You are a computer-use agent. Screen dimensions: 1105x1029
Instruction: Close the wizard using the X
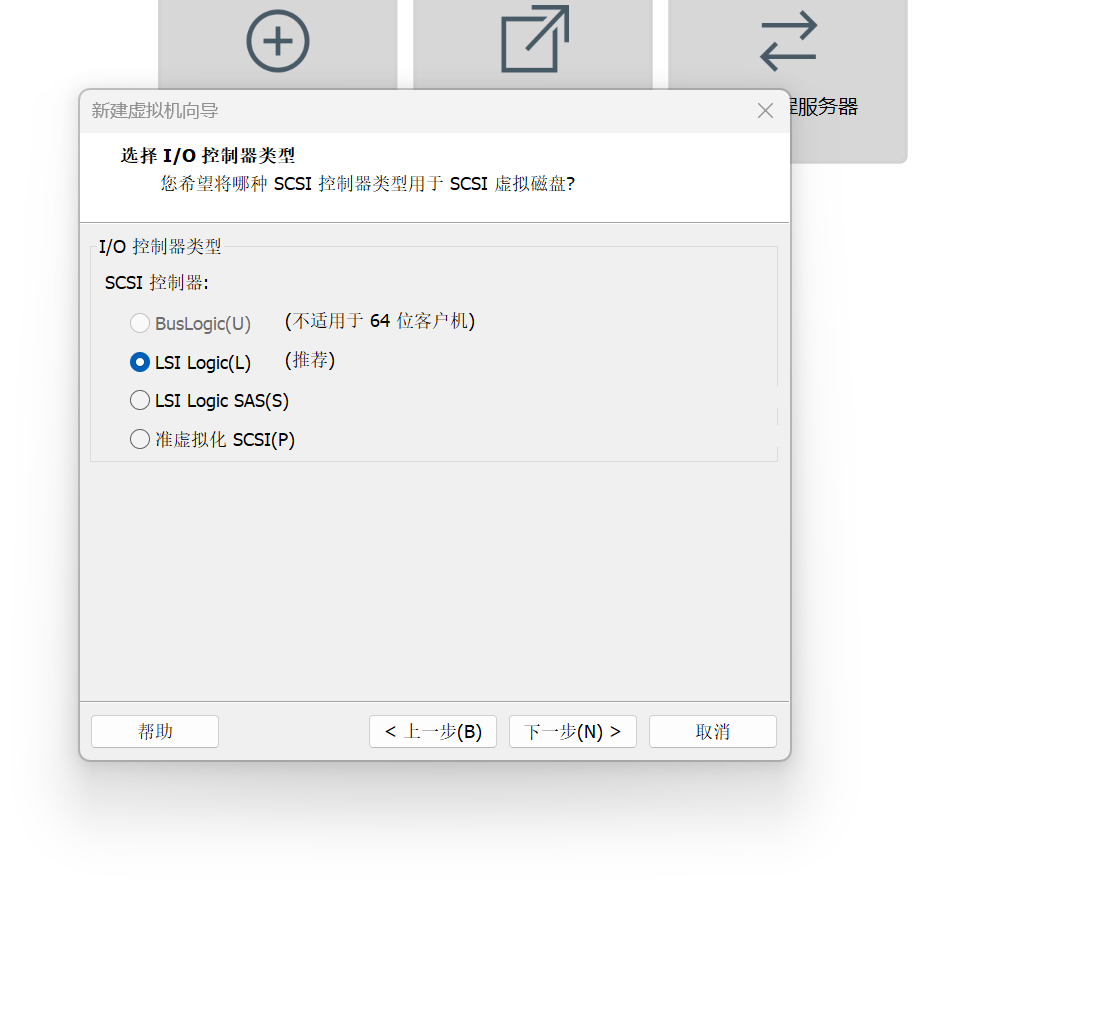click(765, 110)
